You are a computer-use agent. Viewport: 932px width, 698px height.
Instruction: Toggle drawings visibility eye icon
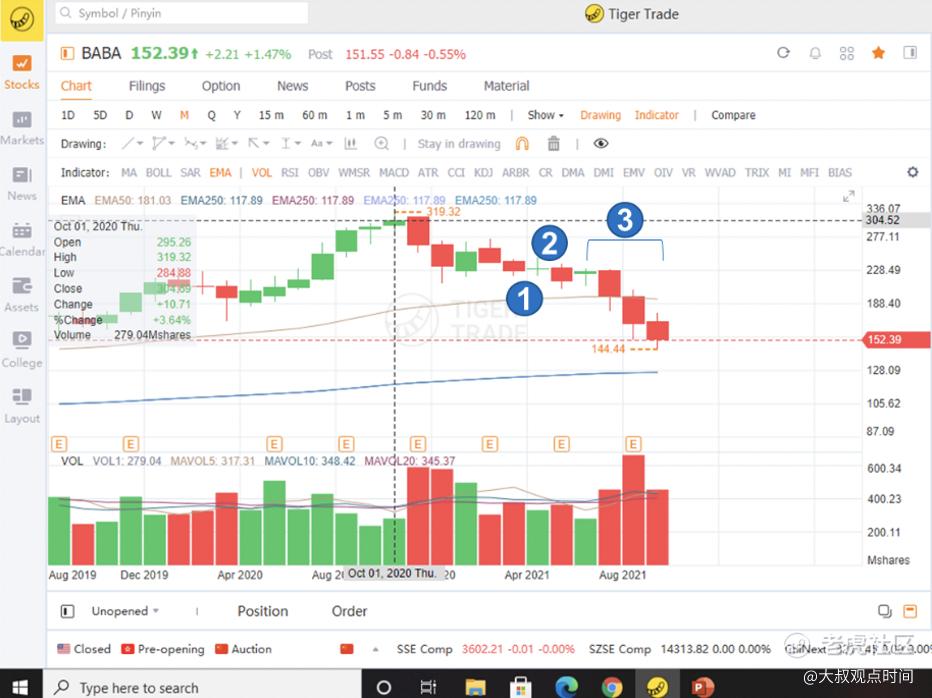601,143
